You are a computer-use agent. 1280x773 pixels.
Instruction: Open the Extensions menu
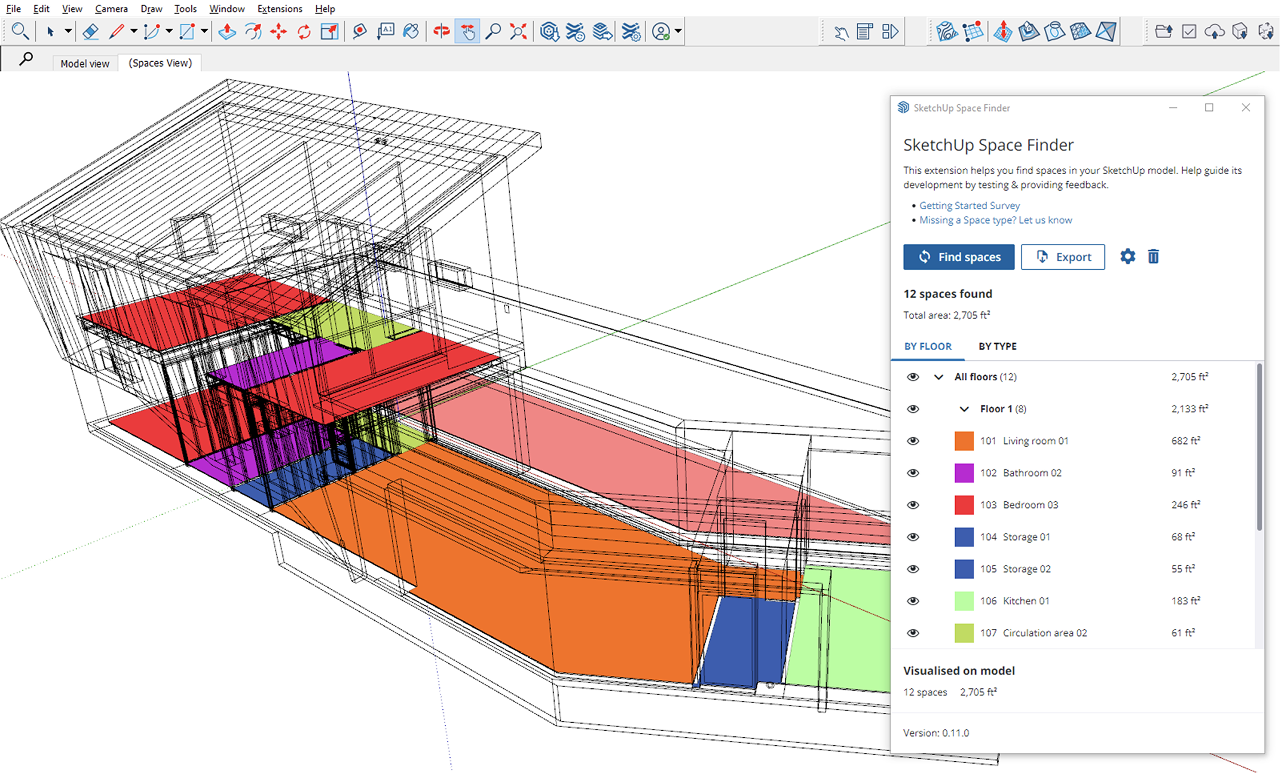click(280, 9)
